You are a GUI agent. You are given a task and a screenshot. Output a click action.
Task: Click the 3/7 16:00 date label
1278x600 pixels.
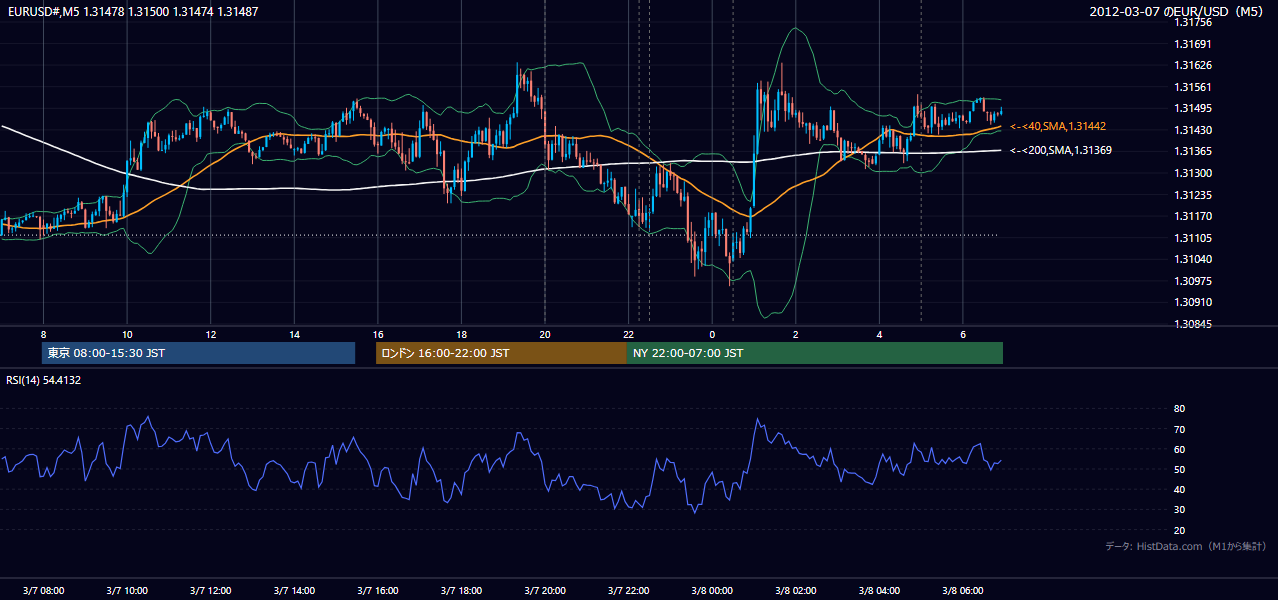tap(378, 591)
